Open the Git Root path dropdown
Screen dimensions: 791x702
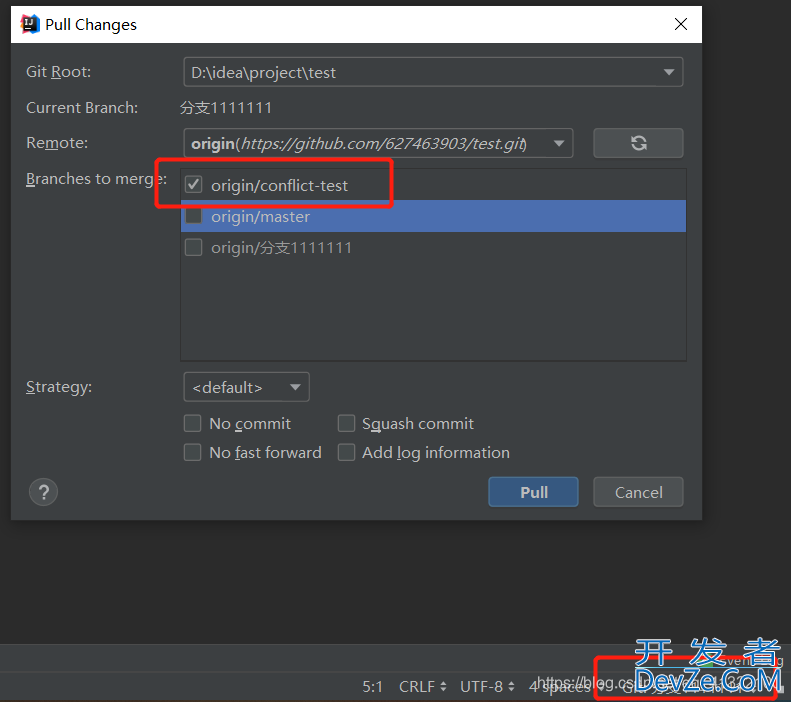(433, 72)
